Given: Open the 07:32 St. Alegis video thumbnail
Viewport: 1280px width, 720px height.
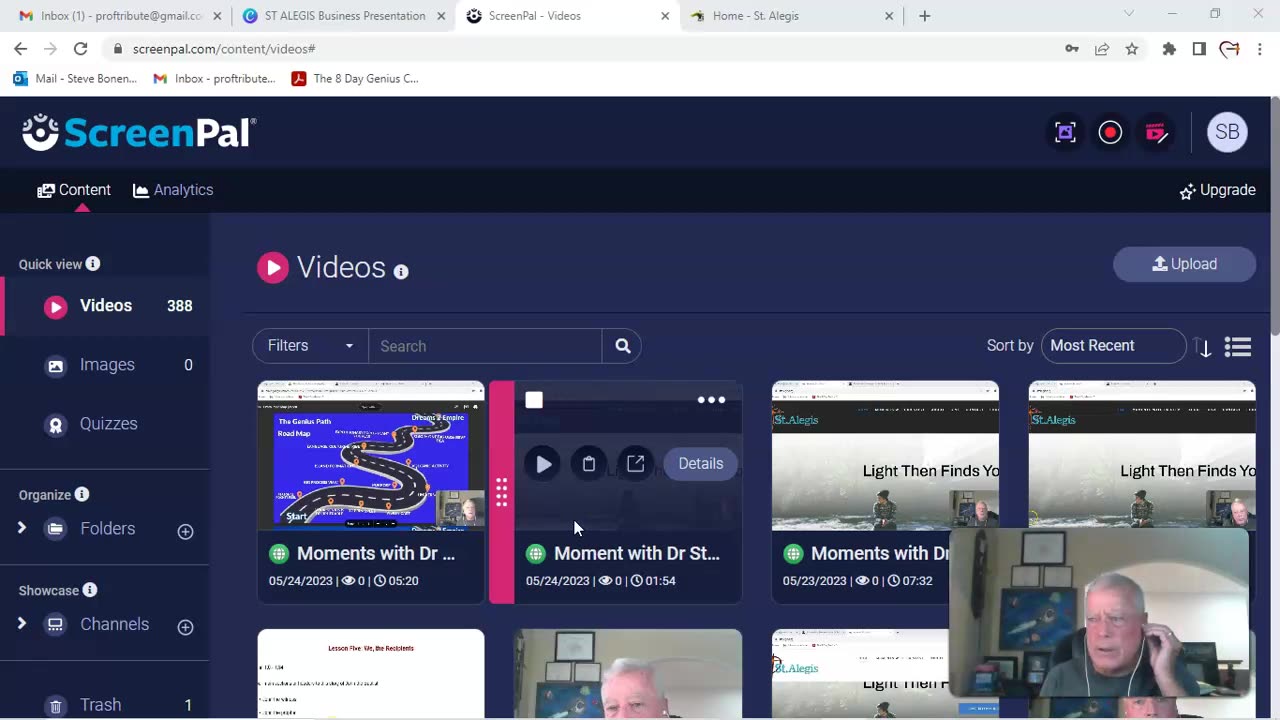Looking at the screenshot, I should coord(885,456).
